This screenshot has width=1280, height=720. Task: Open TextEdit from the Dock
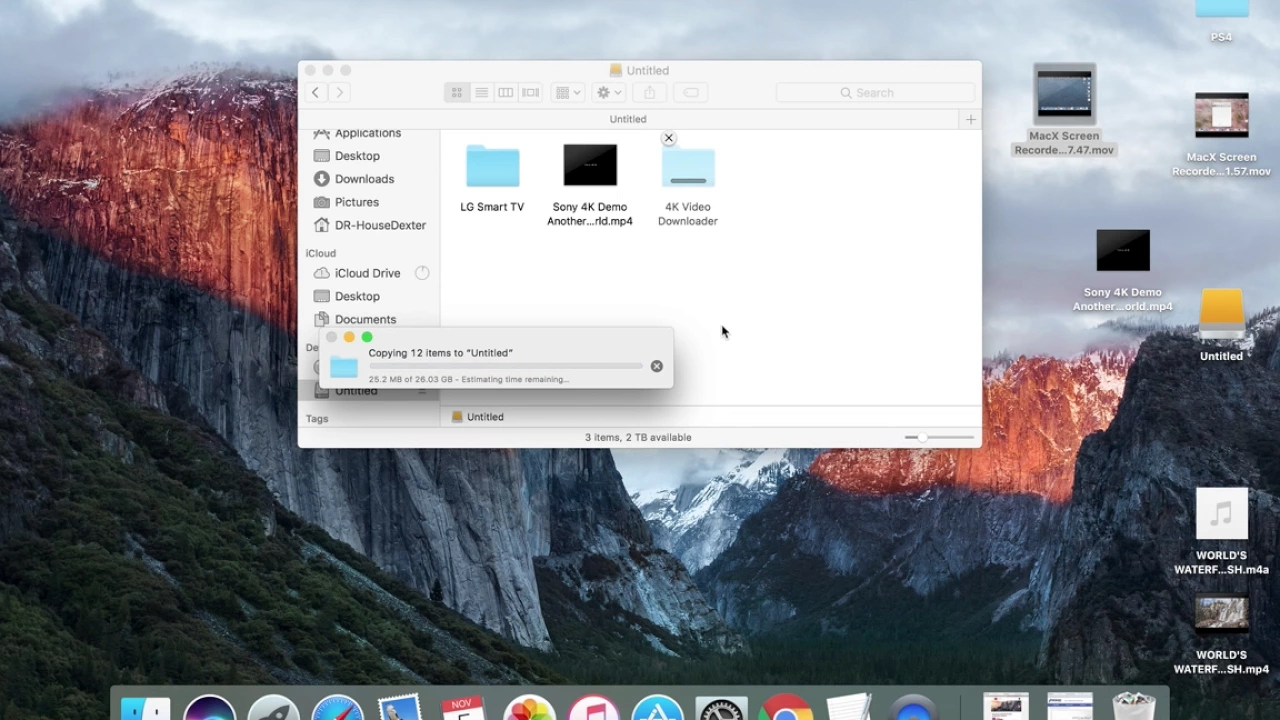click(x=849, y=708)
